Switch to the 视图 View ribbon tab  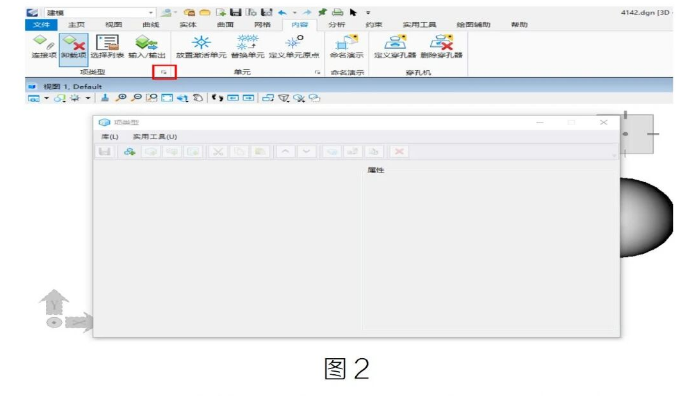(113, 25)
